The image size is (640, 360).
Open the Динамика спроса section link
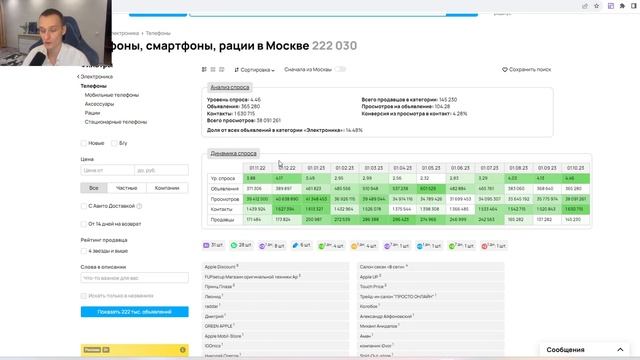click(233, 153)
